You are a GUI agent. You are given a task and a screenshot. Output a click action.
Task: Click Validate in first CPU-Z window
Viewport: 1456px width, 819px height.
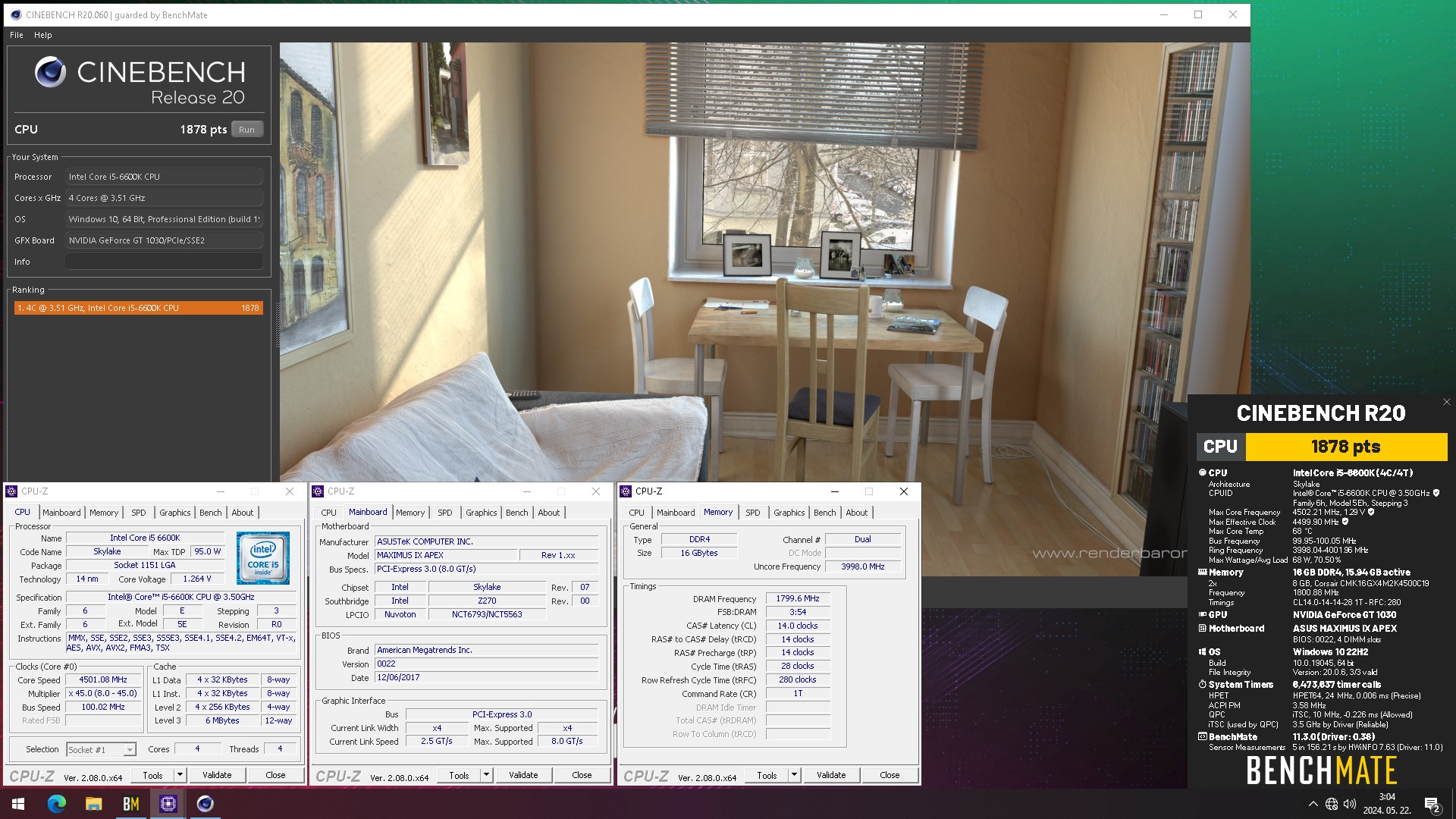pyautogui.click(x=217, y=775)
